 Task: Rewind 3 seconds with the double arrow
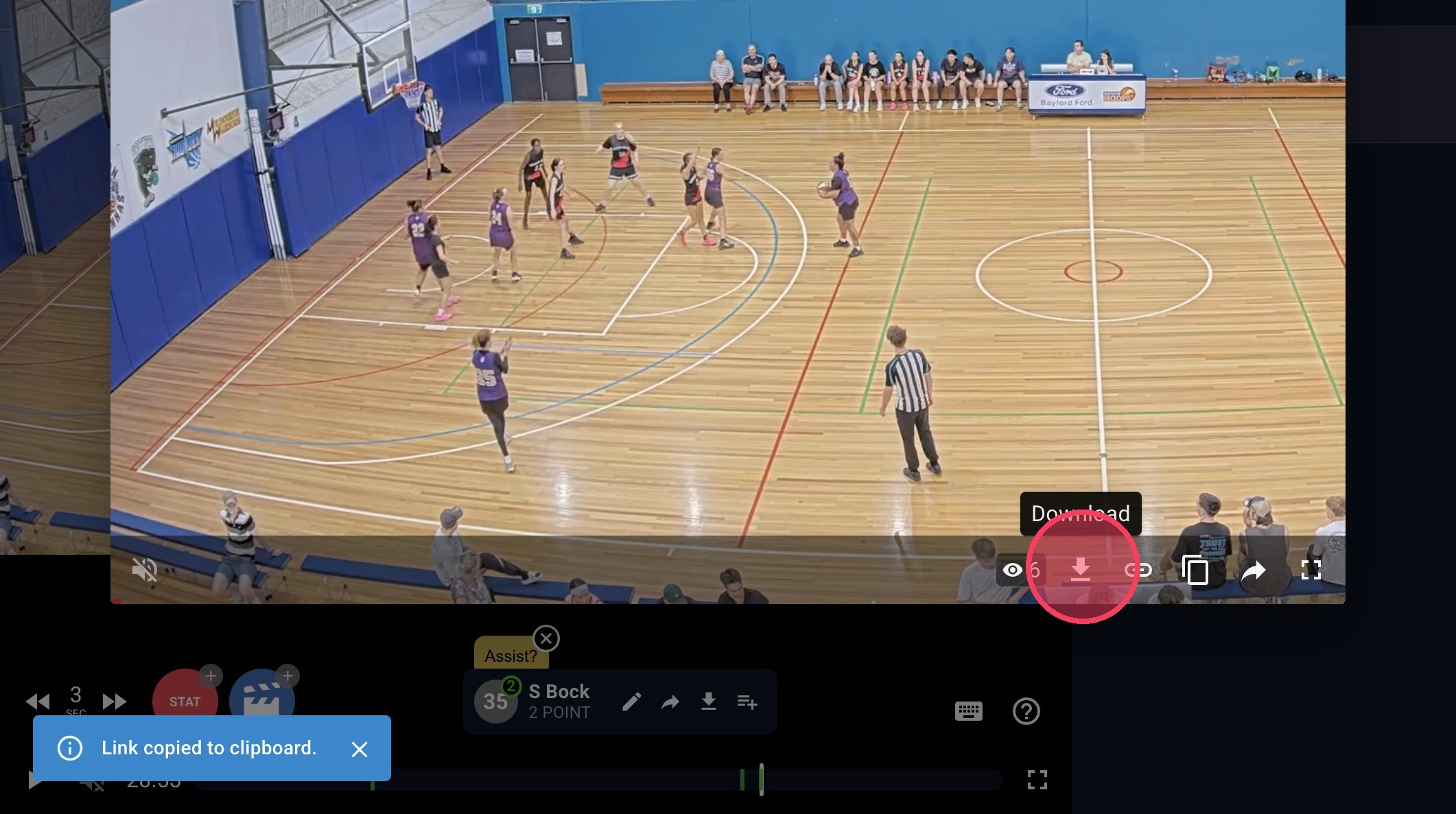[38, 702]
